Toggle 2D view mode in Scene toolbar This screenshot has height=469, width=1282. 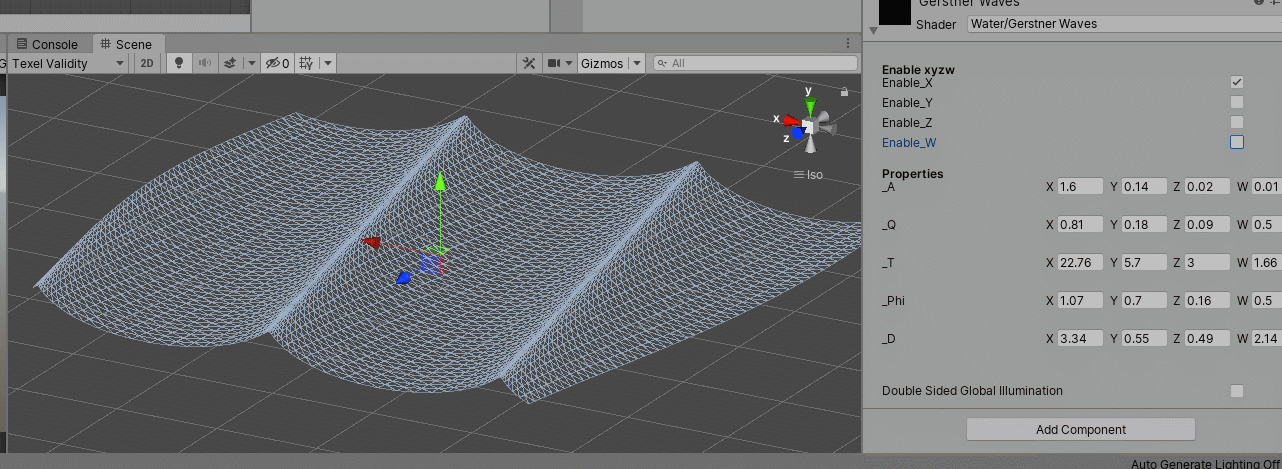click(147, 63)
